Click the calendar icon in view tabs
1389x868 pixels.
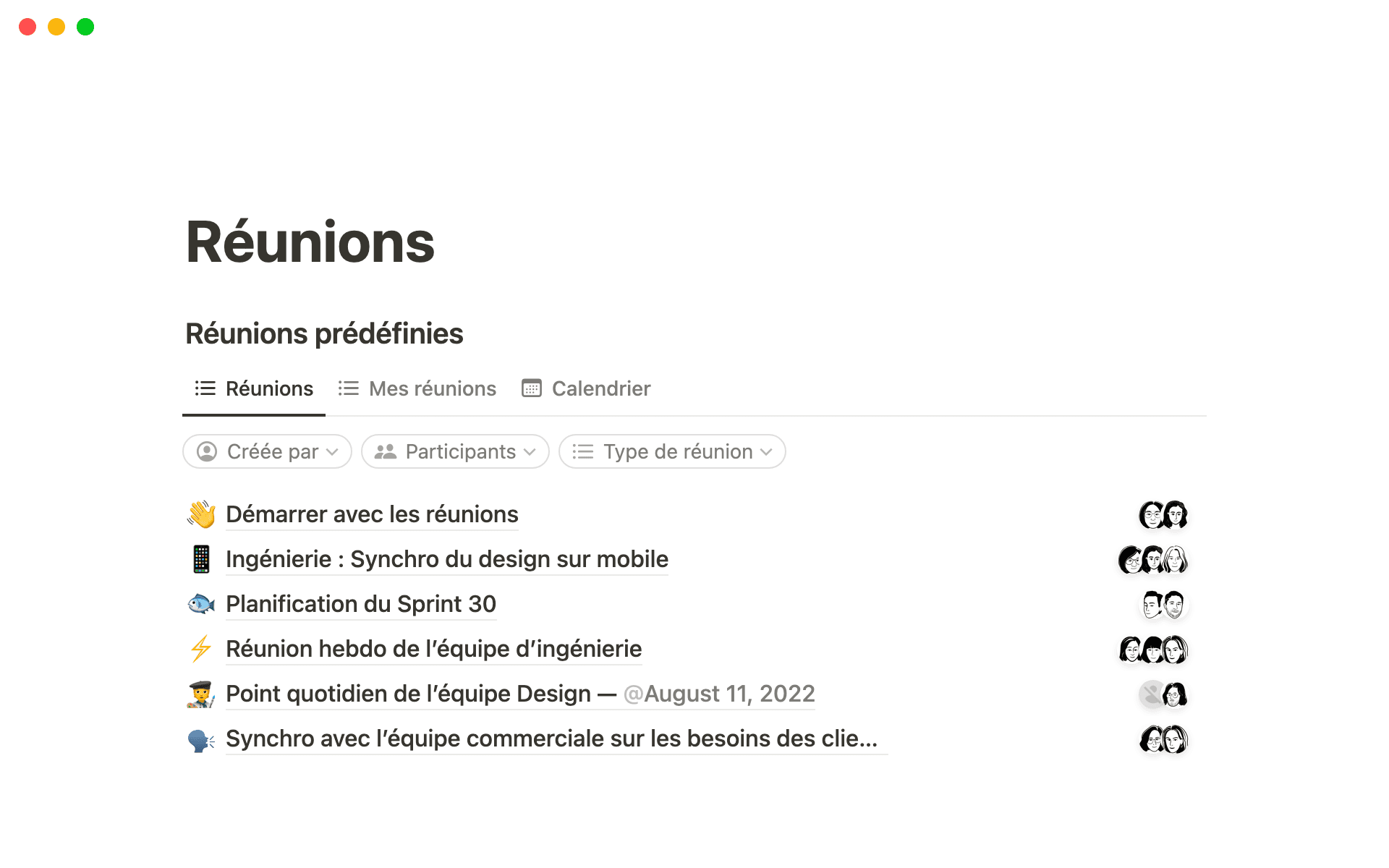[x=532, y=388]
